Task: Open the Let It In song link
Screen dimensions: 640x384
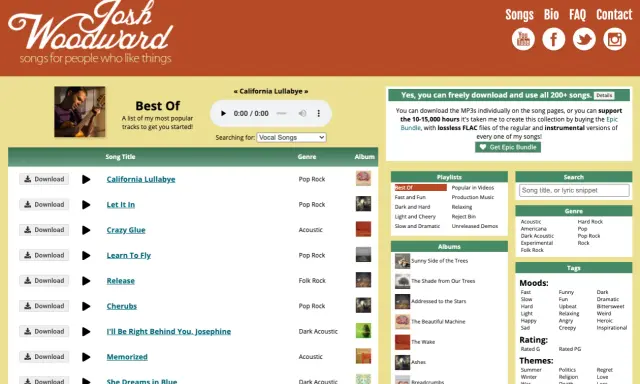Action: (120, 204)
